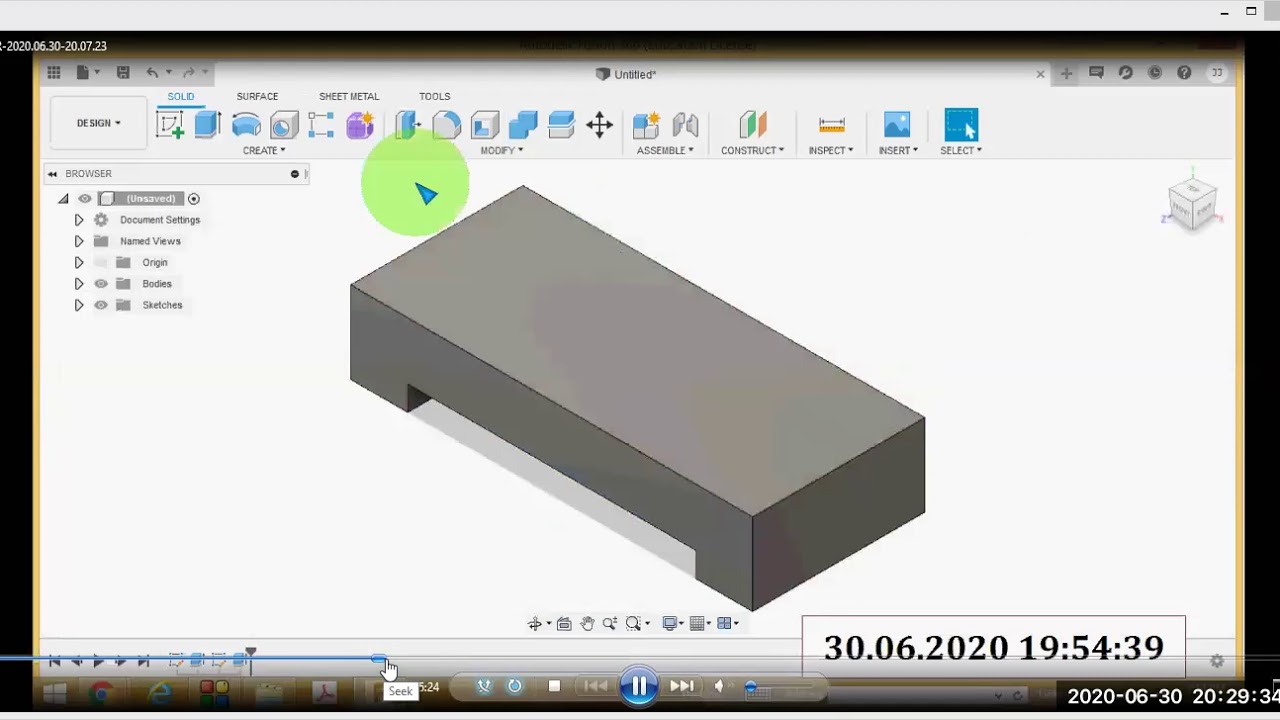This screenshot has width=1280, height=720.
Task: Expand the Named Views node
Action: (x=79, y=241)
